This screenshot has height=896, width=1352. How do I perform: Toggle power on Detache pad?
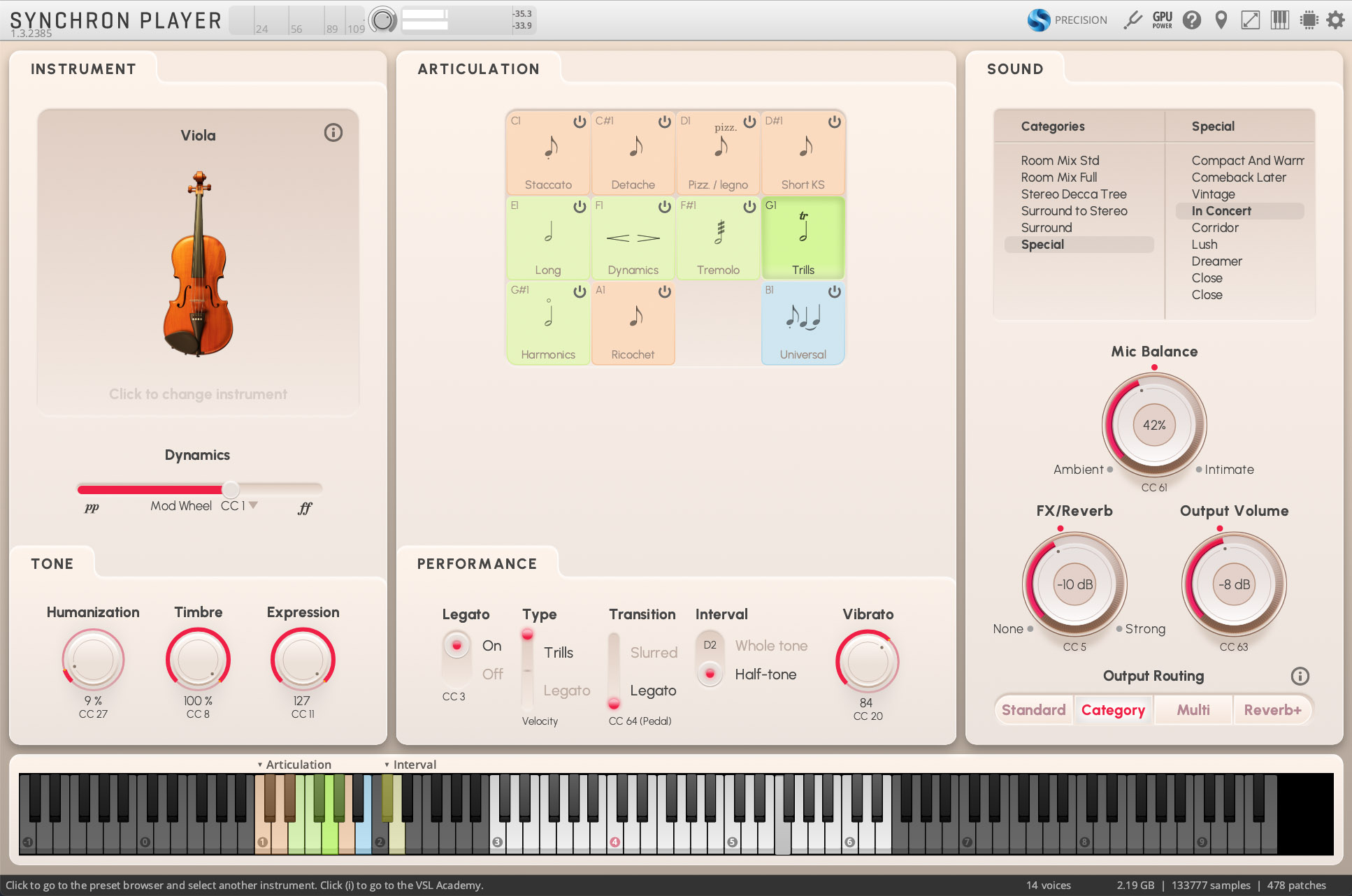point(664,122)
